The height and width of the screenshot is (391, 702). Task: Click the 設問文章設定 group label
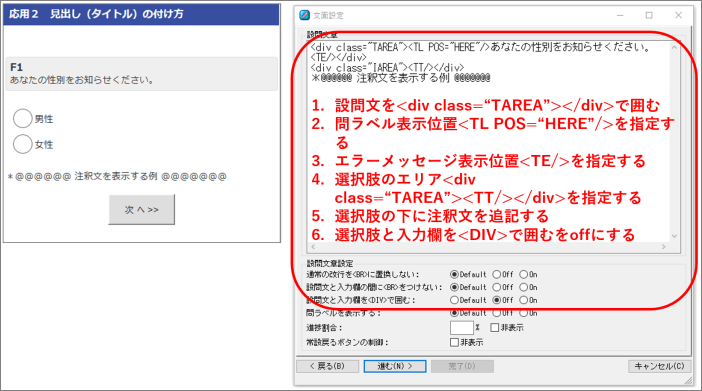(x=330, y=263)
